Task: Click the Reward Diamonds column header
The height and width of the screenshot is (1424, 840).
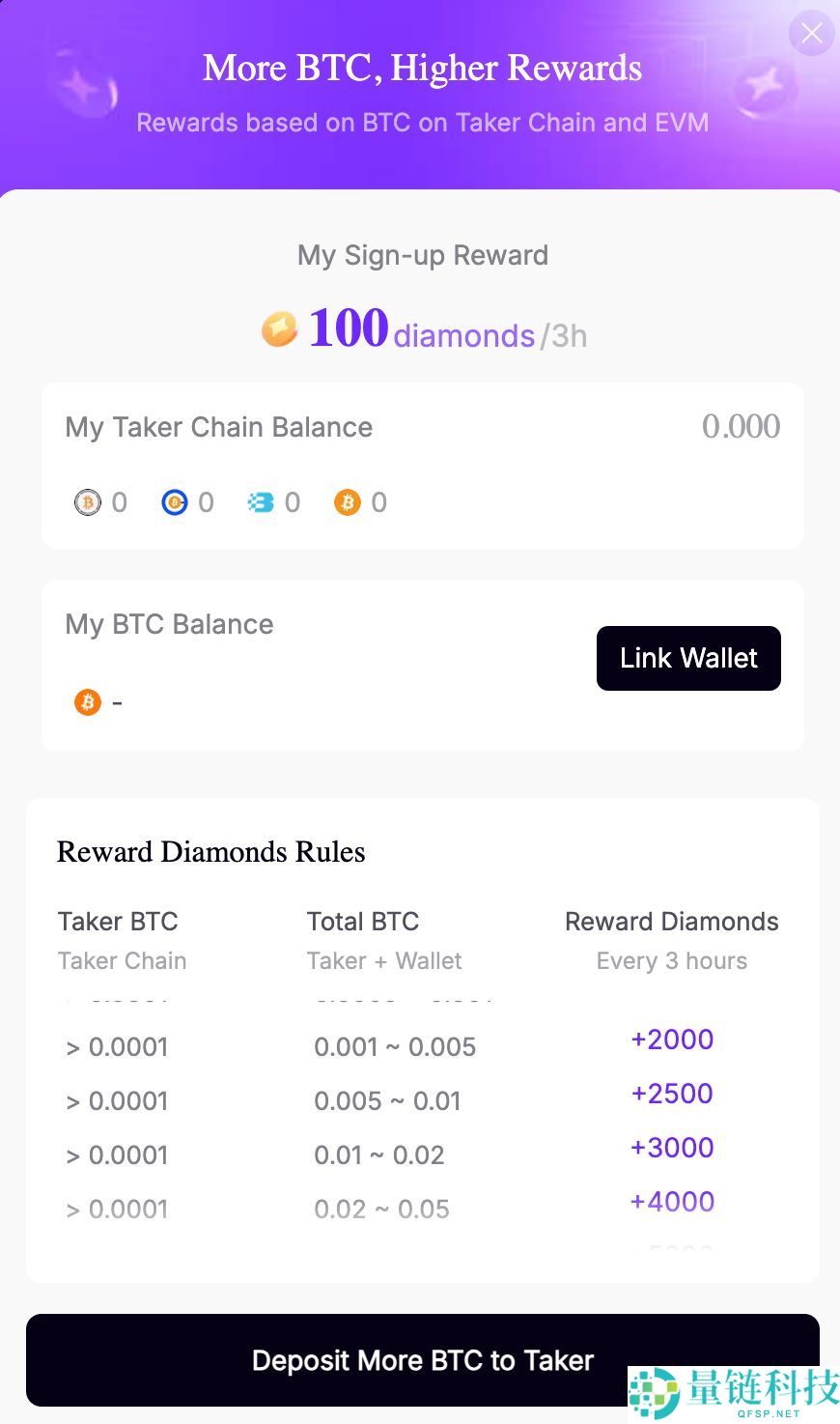Action: 672,922
